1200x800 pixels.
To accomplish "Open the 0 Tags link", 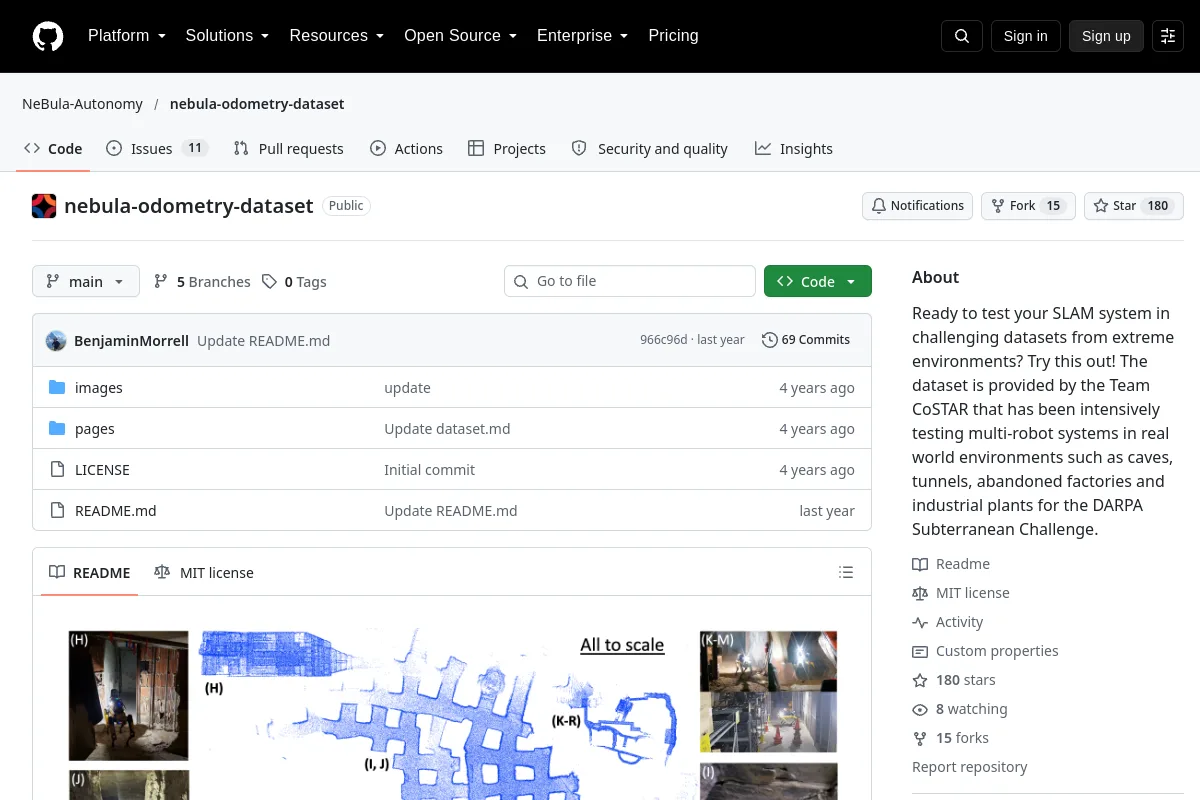I will point(294,282).
